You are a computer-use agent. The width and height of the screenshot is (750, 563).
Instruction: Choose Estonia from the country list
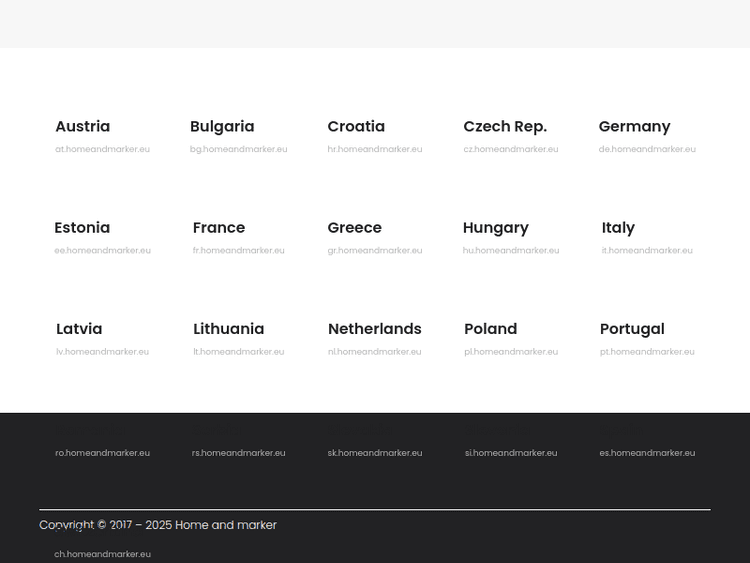coord(82,228)
